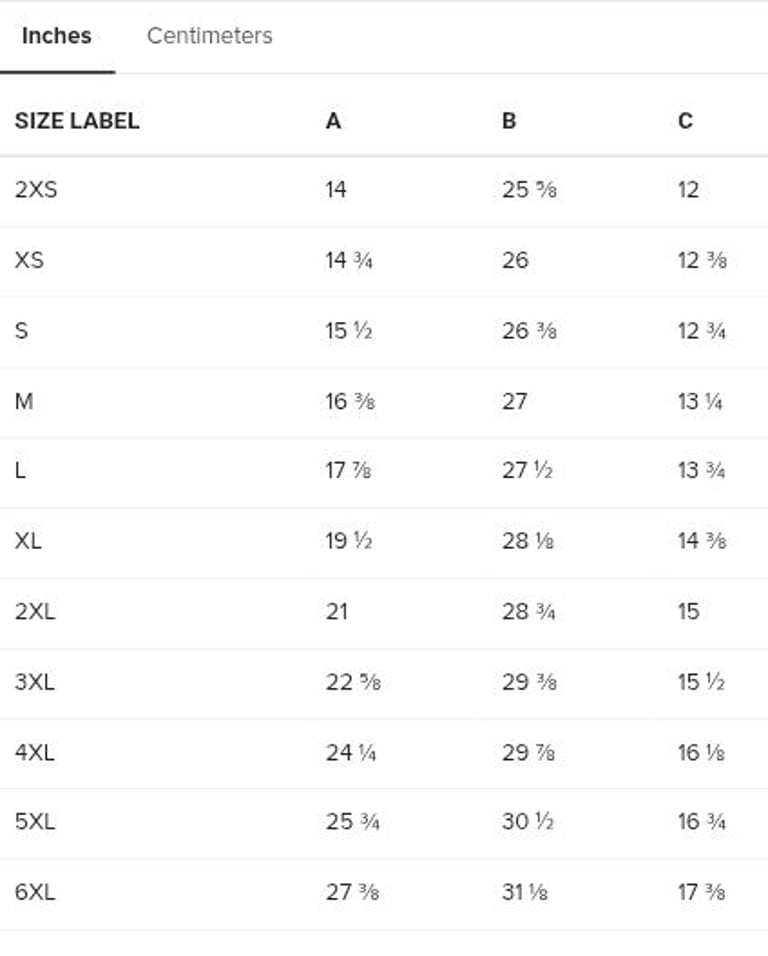The image size is (768, 956).
Task: Click the XL size label
Action: [x=28, y=541]
